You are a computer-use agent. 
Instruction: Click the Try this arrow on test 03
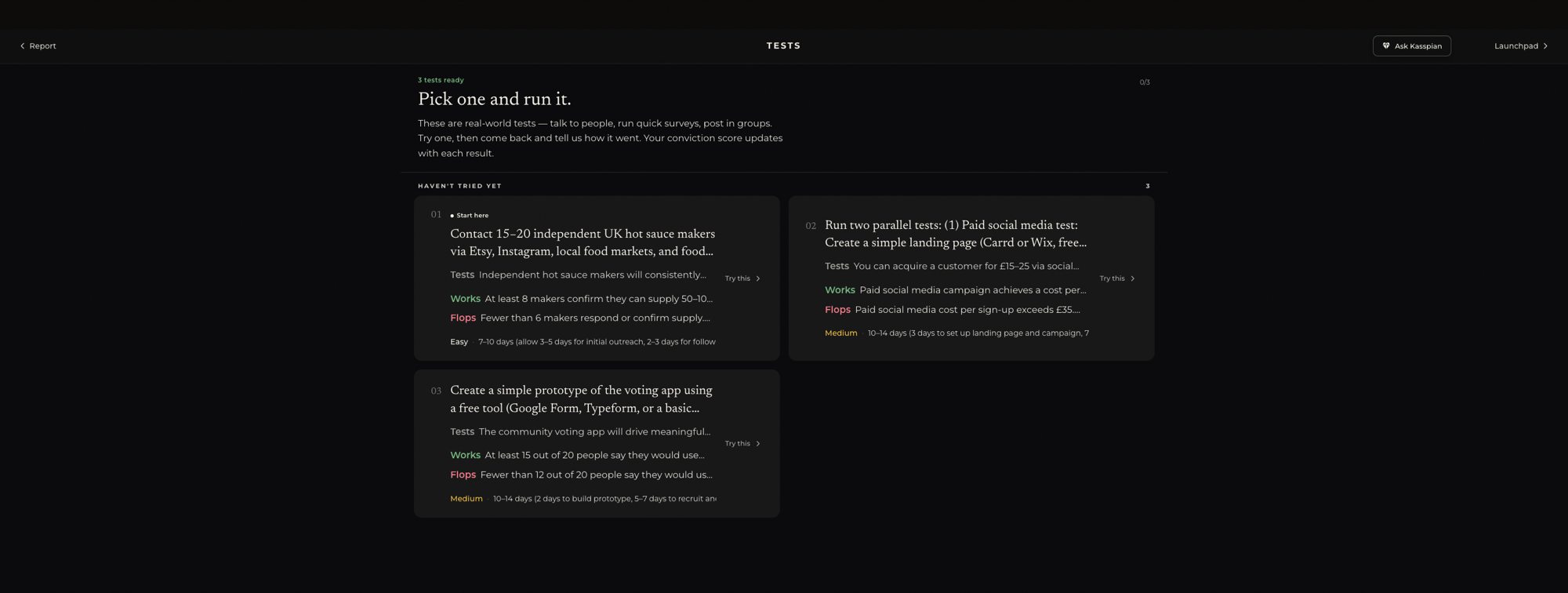(758, 444)
